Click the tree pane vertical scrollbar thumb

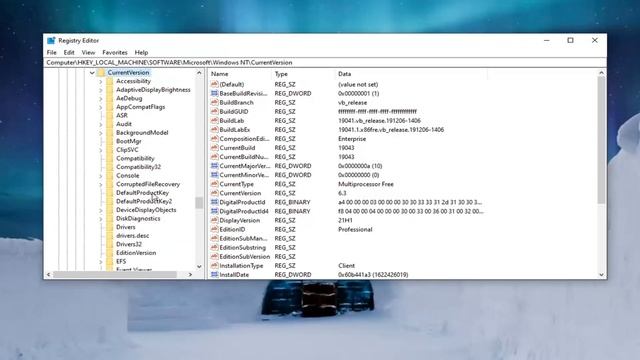click(x=199, y=202)
